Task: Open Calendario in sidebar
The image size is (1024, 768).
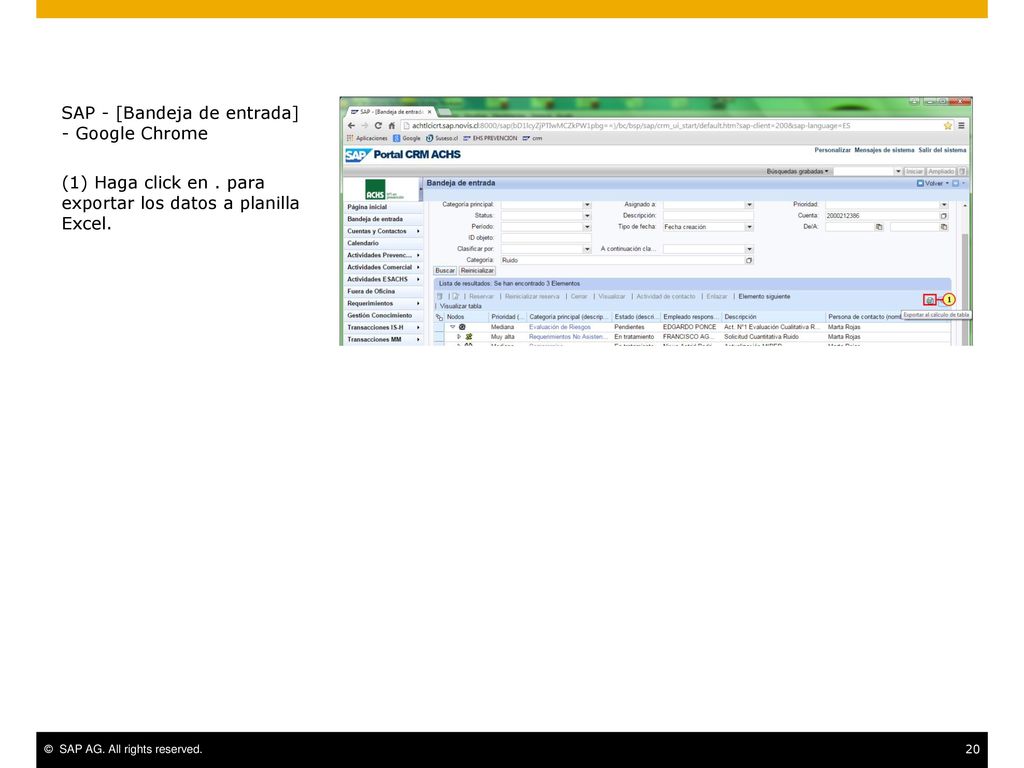Action: (x=363, y=244)
